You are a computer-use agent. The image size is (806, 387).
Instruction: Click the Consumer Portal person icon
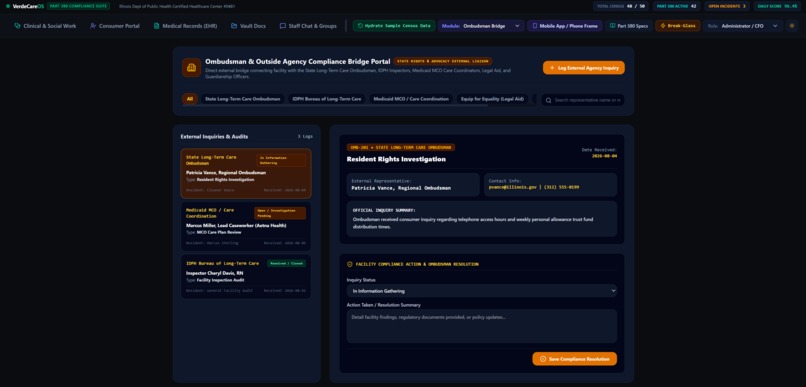coord(93,26)
